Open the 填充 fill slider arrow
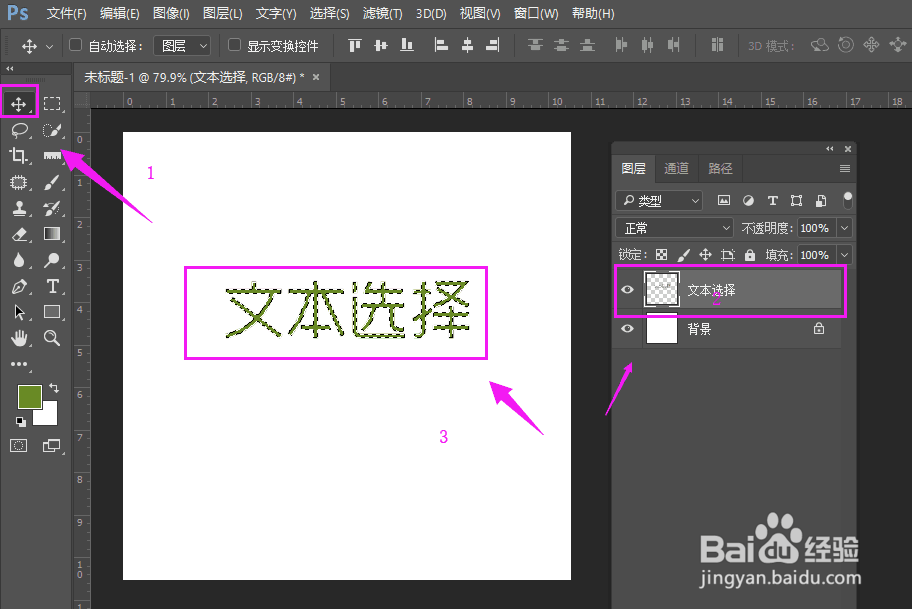The width and height of the screenshot is (912, 609). (845, 255)
